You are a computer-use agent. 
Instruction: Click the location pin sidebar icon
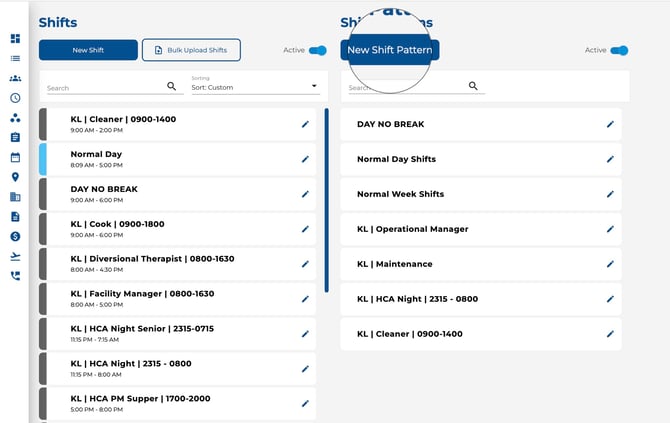coord(15,177)
